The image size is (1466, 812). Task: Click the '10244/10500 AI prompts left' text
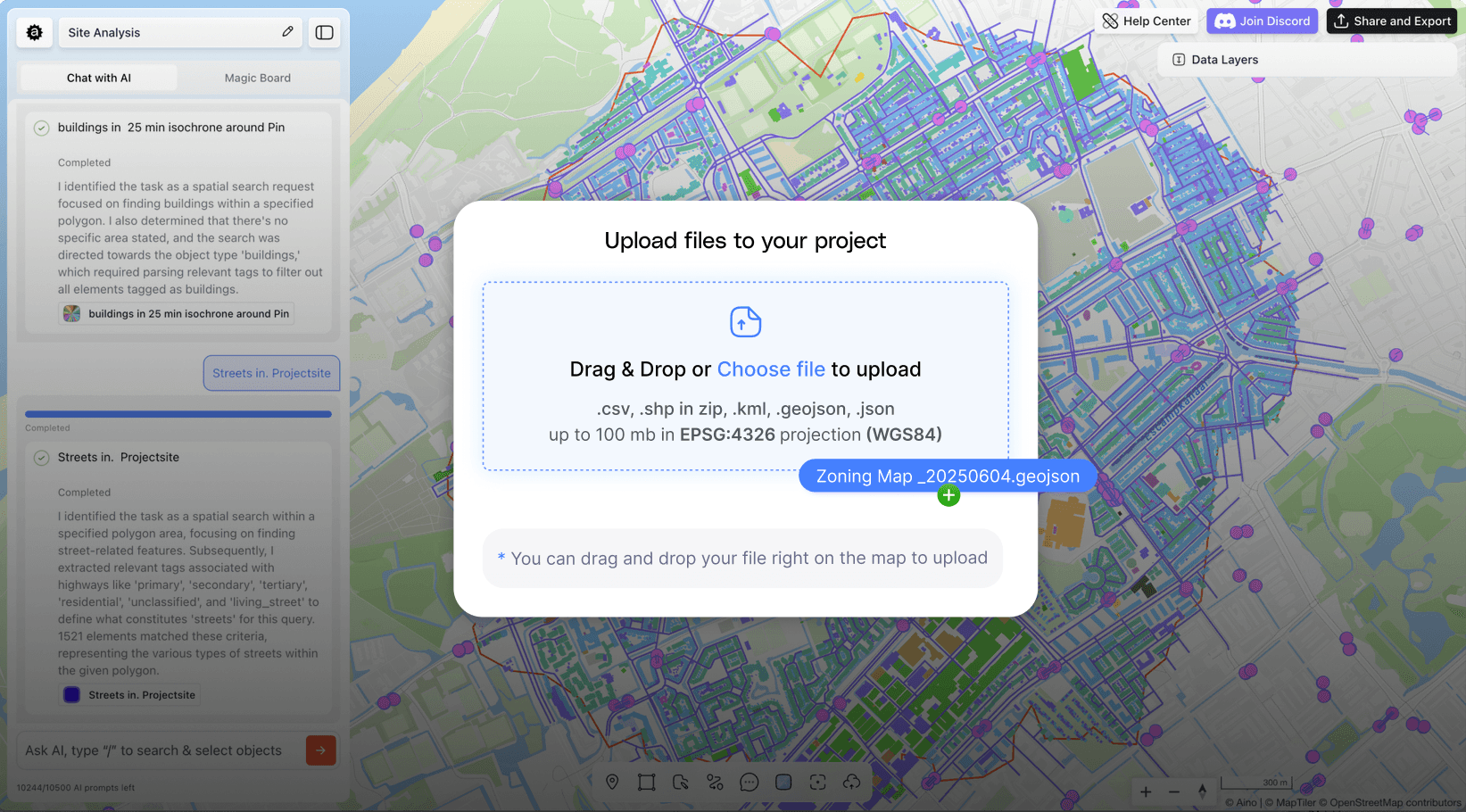[x=76, y=788]
